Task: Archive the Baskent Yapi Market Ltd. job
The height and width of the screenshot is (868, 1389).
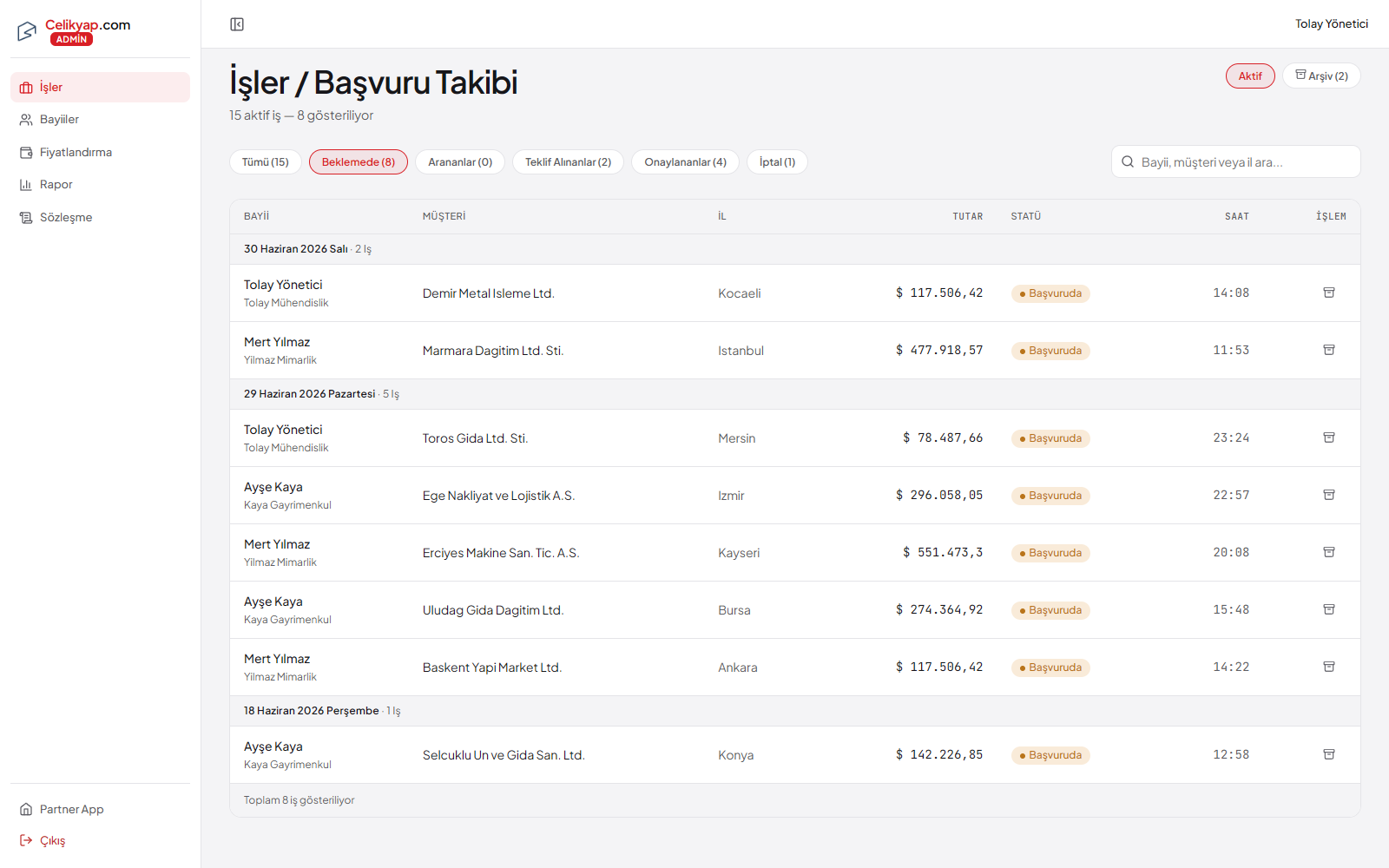Action: tap(1329, 667)
